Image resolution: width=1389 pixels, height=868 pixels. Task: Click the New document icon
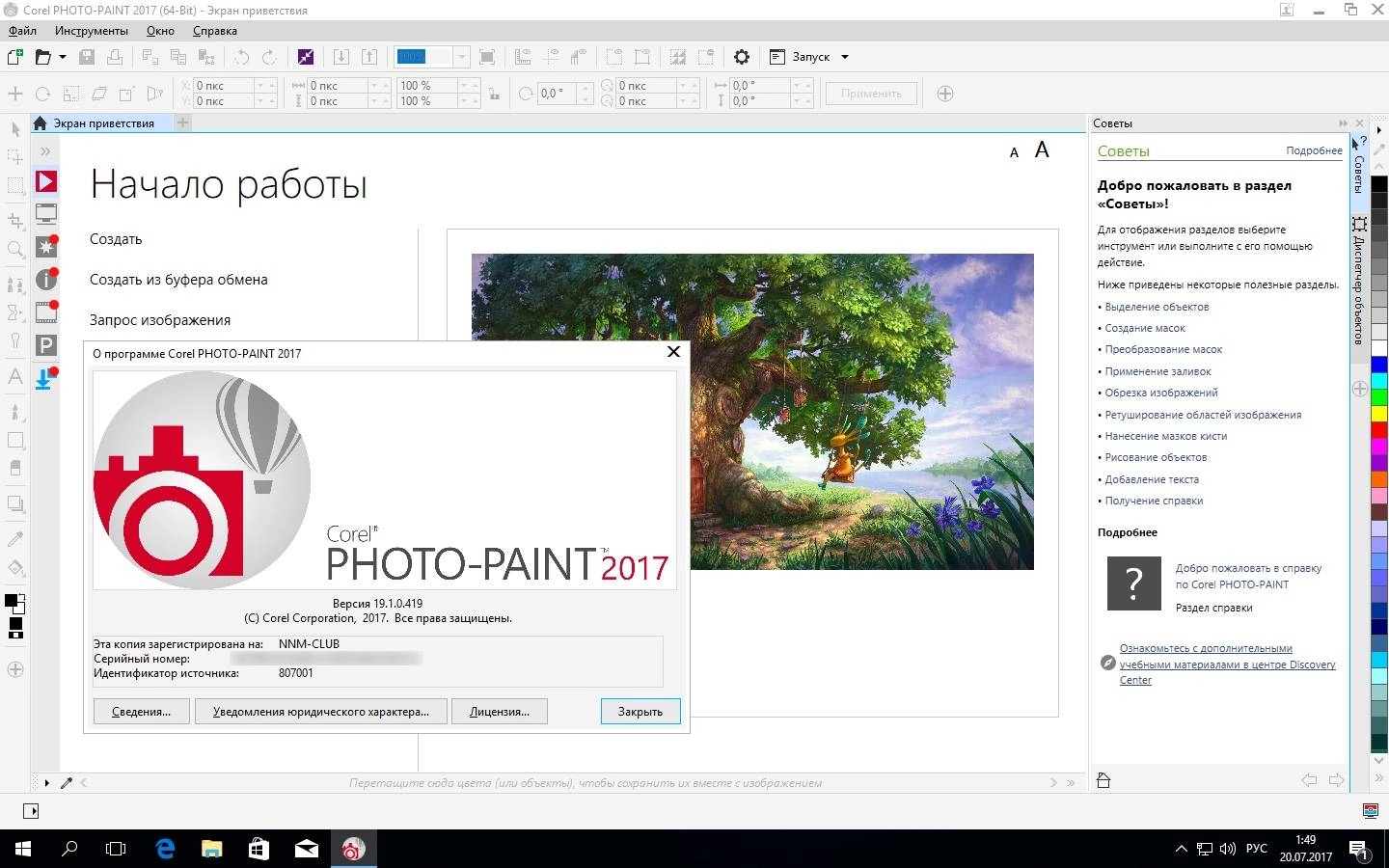point(14,57)
